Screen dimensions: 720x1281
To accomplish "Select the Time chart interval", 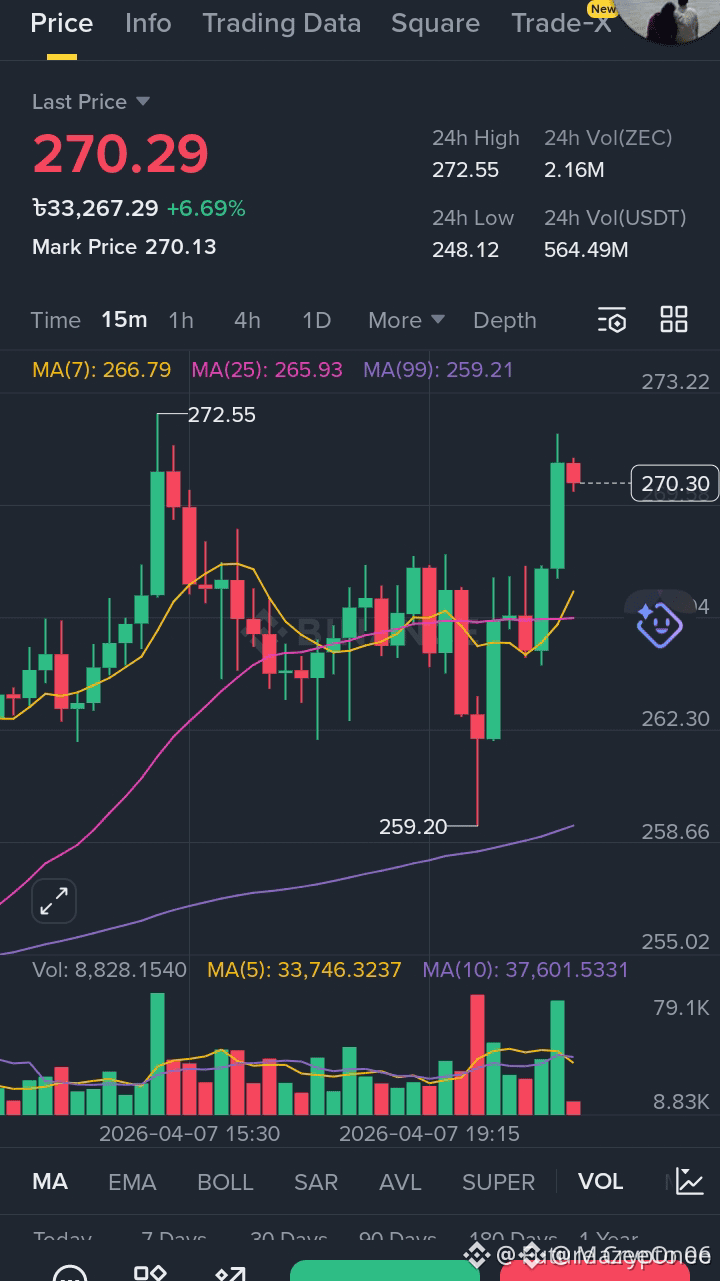I will (56, 320).
